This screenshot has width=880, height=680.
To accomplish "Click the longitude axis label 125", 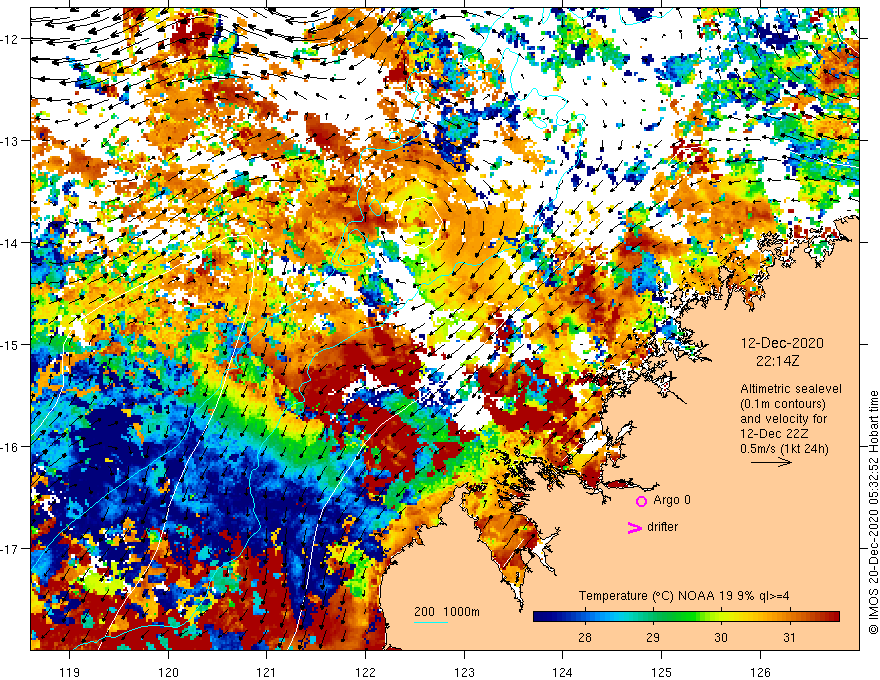I will tap(662, 672).
